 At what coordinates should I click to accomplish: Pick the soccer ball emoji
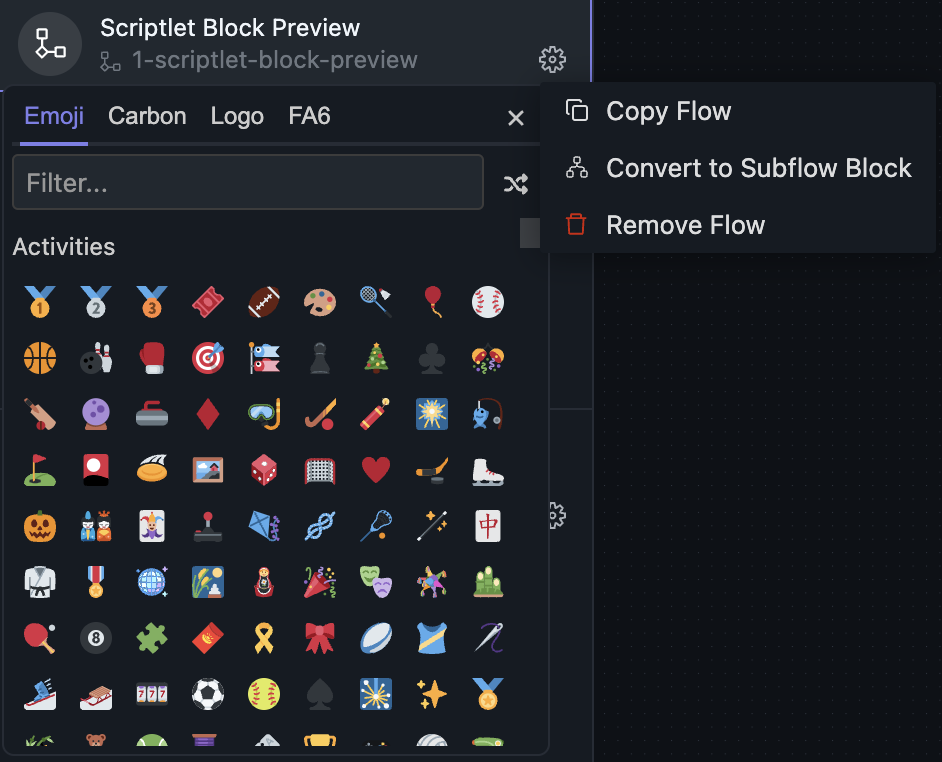(208, 693)
